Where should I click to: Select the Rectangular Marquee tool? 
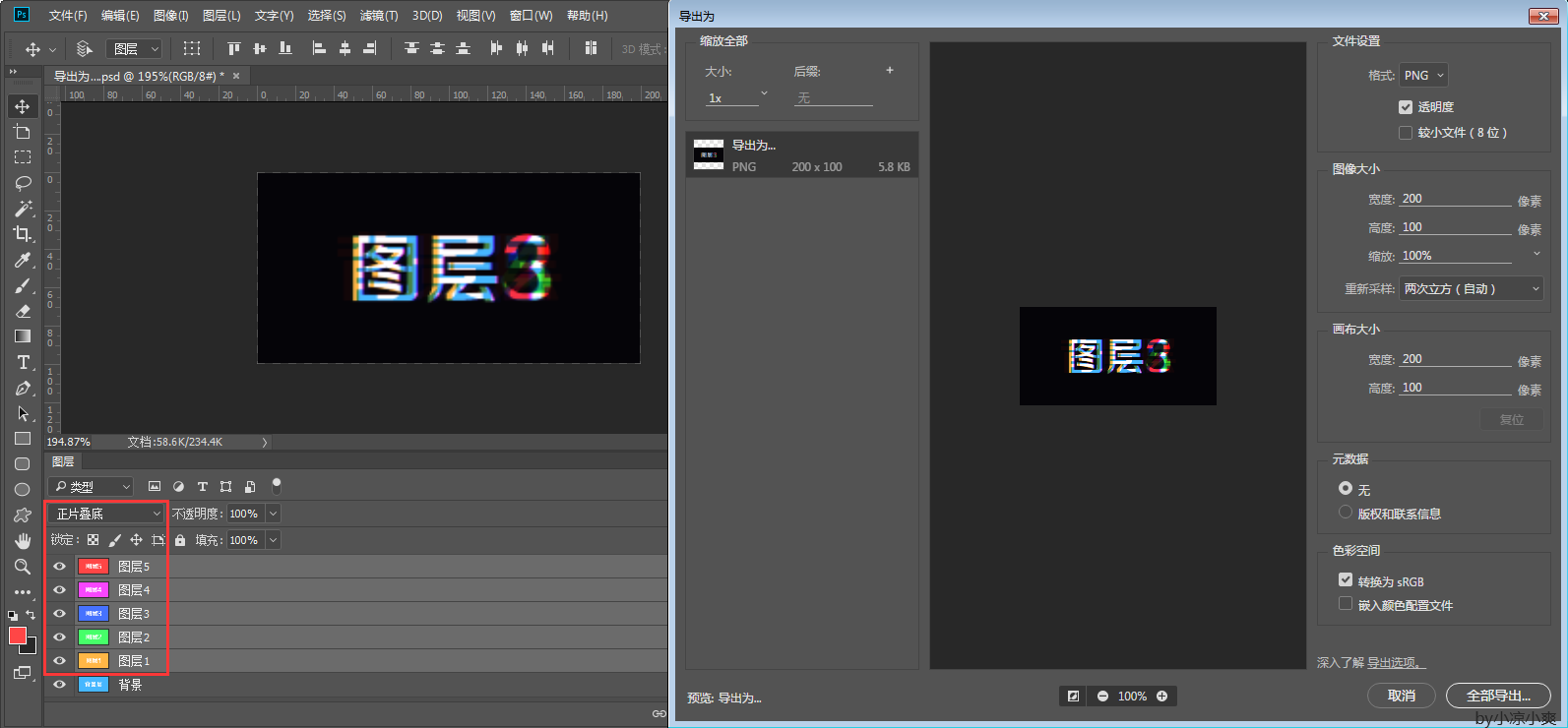pyautogui.click(x=23, y=157)
